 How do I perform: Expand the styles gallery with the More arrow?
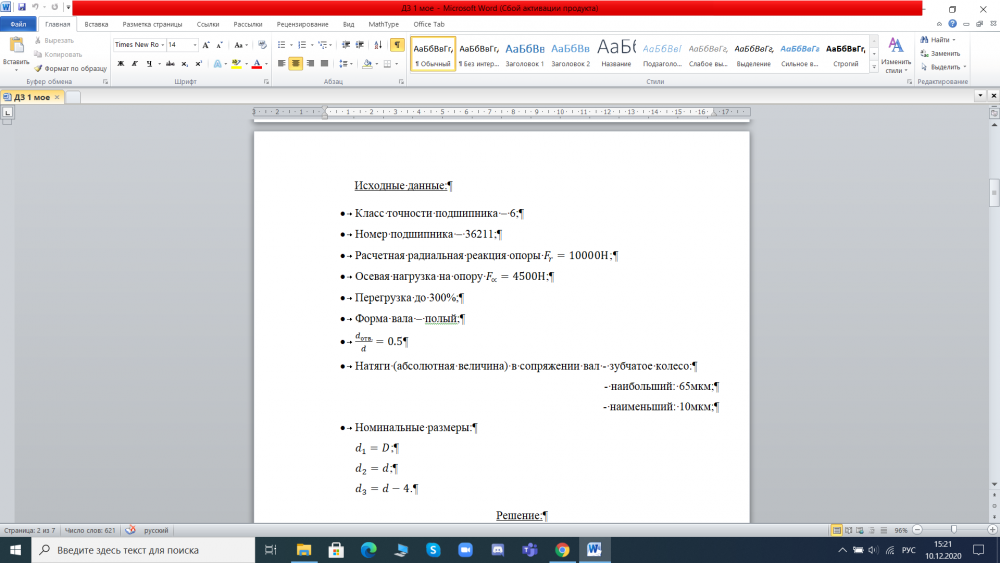click(x=874, y=68)
